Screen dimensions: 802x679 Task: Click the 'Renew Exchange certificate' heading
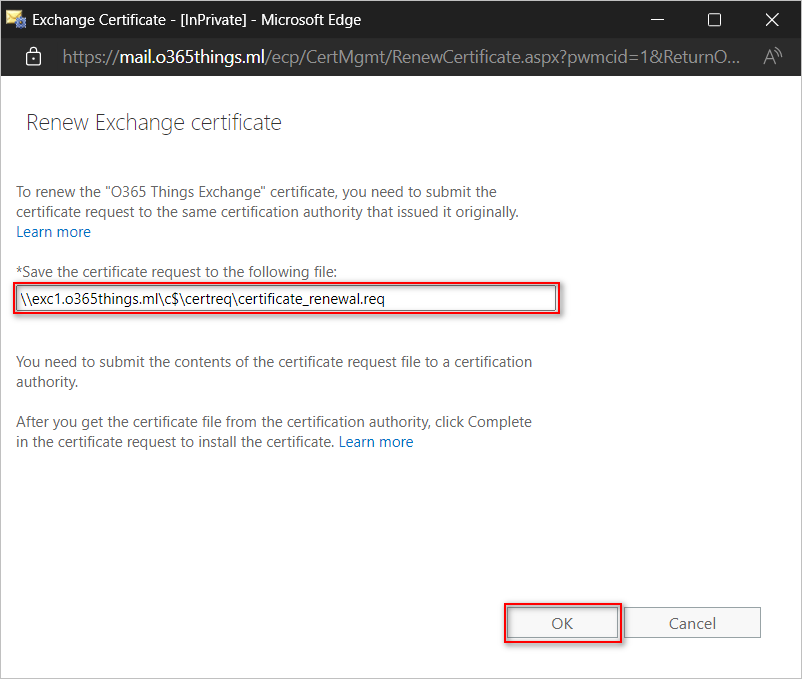pyautogui.click(x=154, y=123)
